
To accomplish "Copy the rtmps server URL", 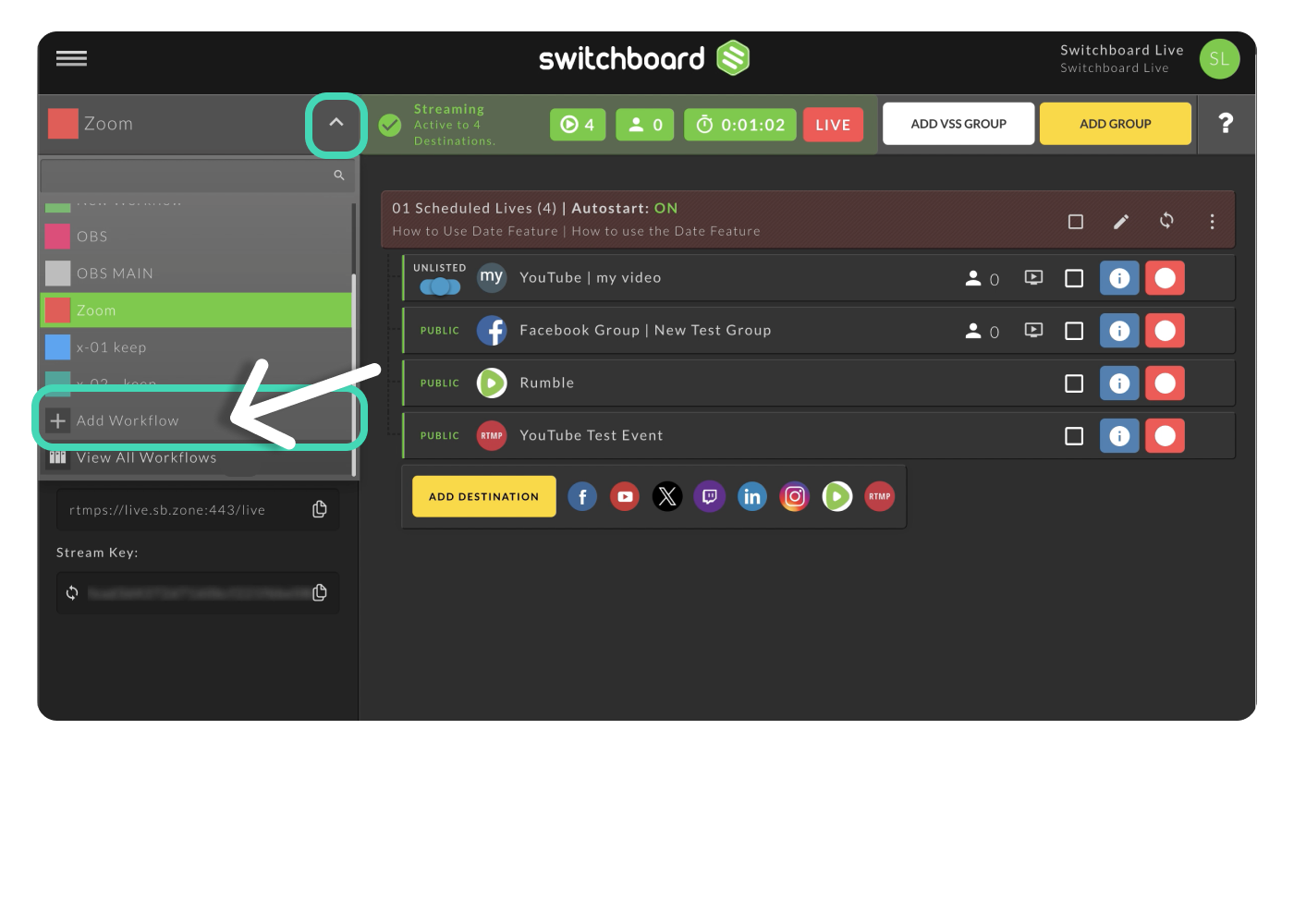I will click(x=320, y=509).
